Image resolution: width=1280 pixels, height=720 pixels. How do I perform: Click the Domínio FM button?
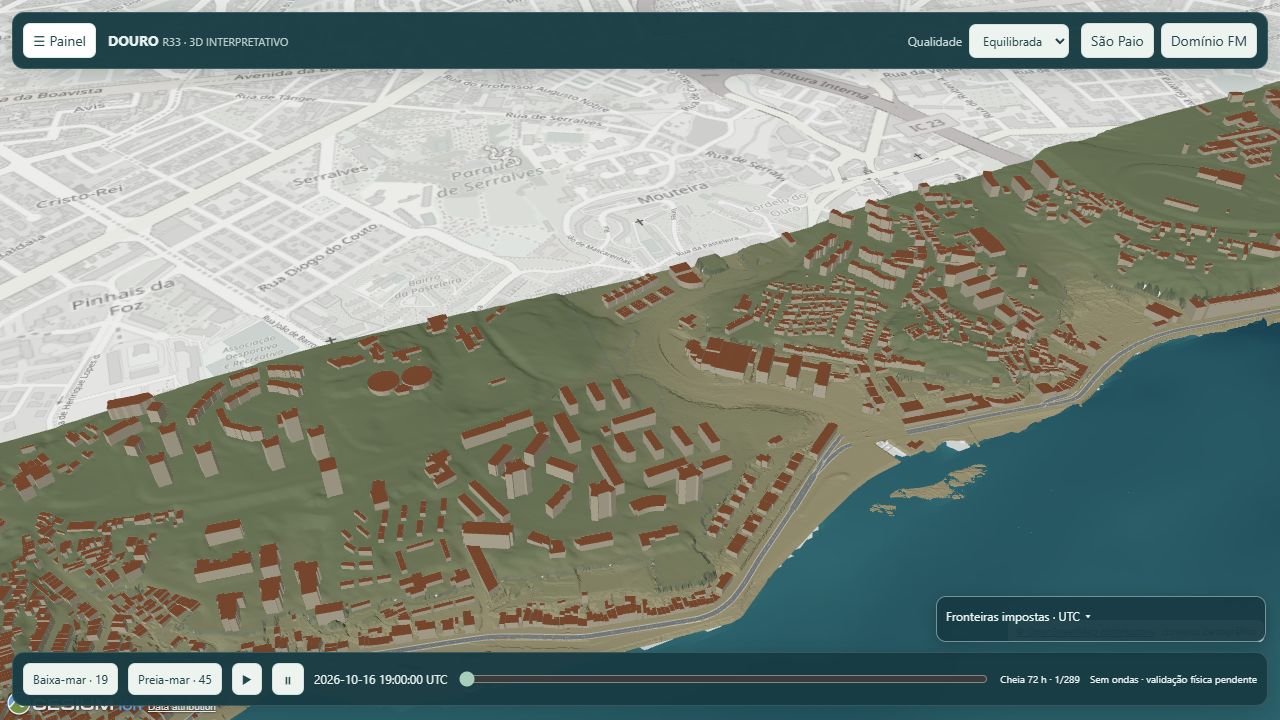tap(1209, 41)
